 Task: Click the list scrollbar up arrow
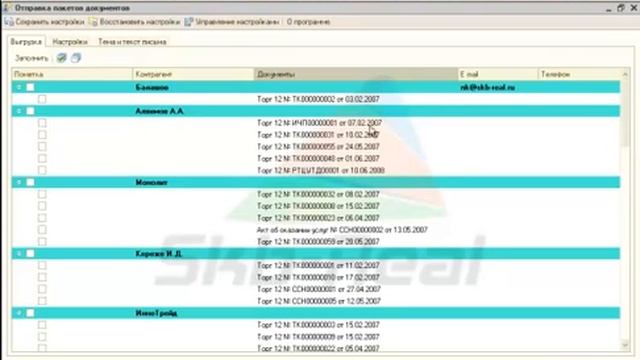[x=625, y=74]
